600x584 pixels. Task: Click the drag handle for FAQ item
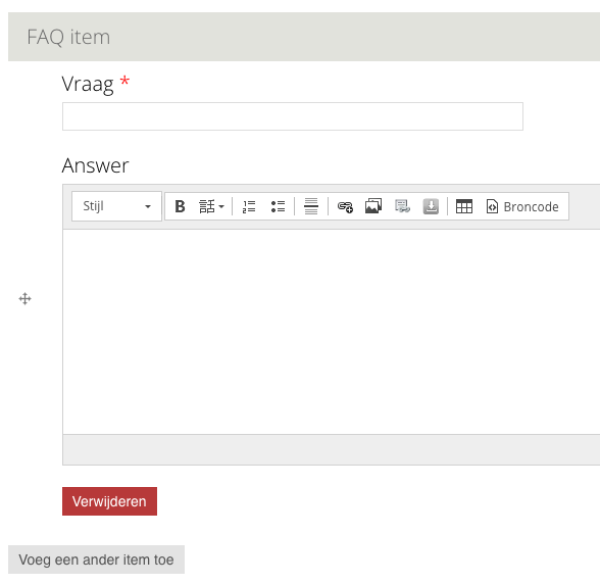(x=26, y=299)
